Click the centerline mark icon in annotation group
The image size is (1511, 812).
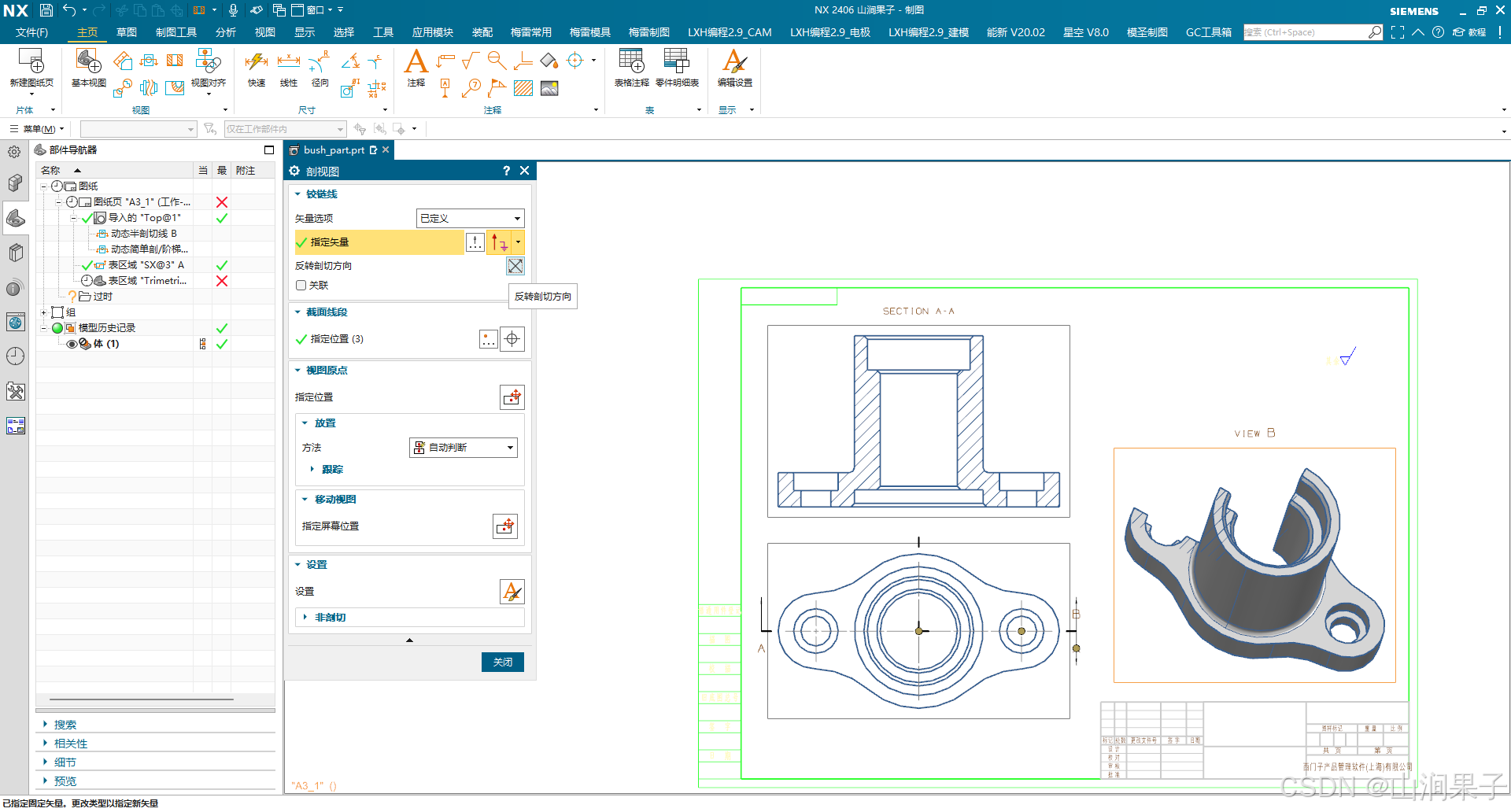pos(575,61)
